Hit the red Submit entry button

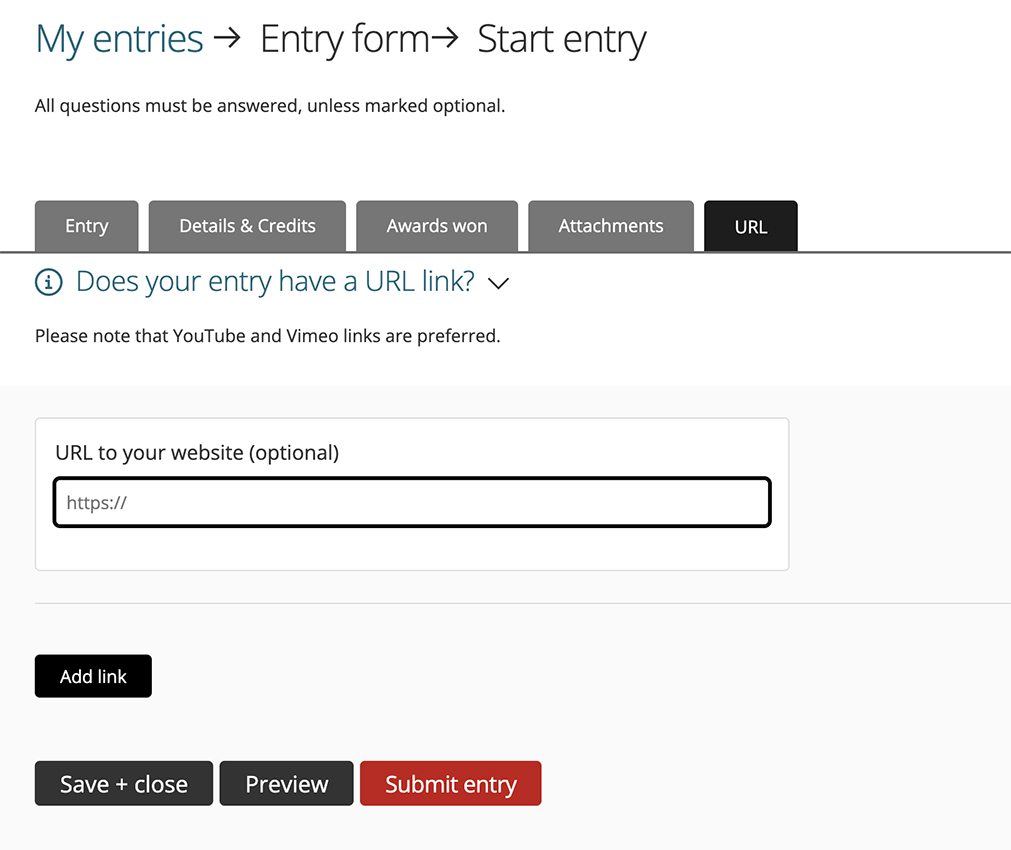[x=451, y=784]
